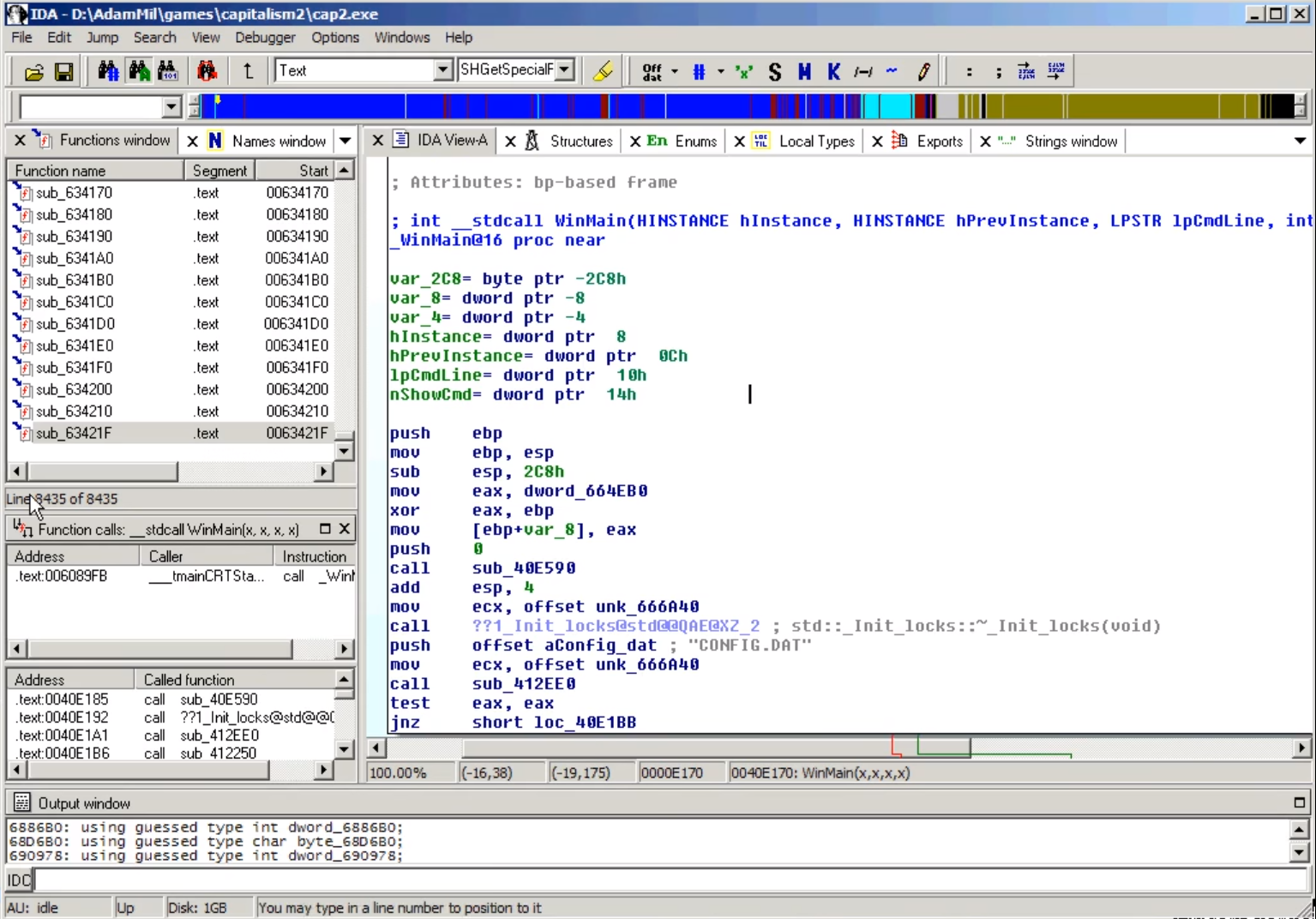
Task: Click the /-/ sign change icon
Action: (x=862, y=72)
